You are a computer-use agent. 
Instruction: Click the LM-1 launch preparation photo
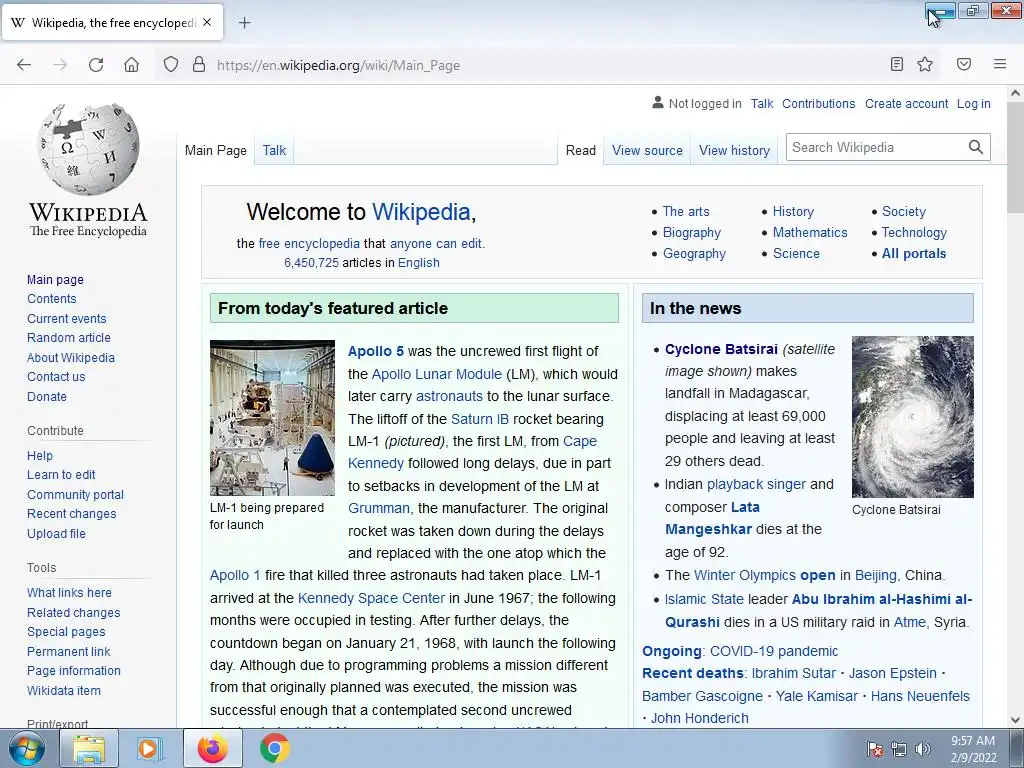(272, 417)
